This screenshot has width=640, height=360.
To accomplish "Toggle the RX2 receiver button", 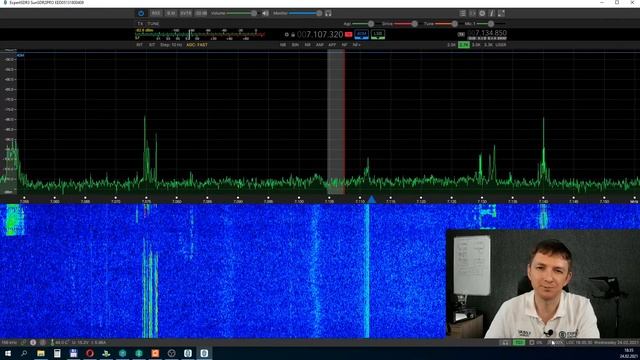I will [156, 13].
